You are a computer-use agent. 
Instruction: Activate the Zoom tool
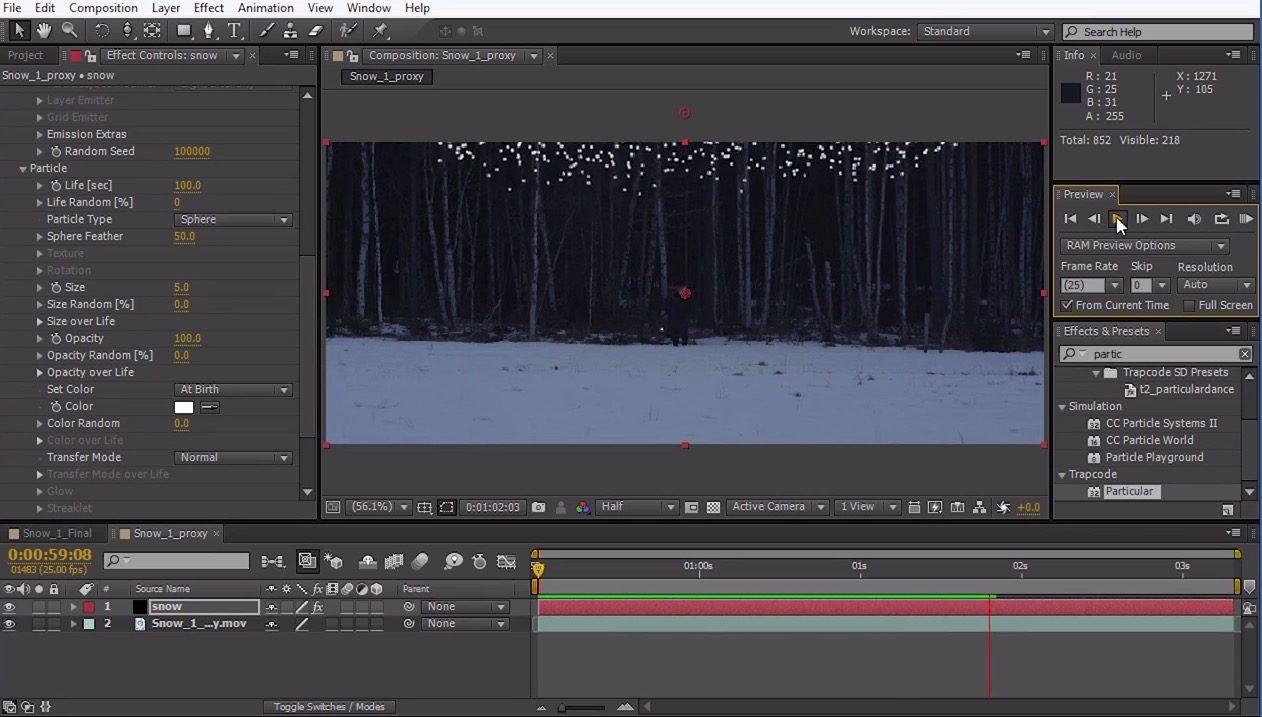(70, 30)
